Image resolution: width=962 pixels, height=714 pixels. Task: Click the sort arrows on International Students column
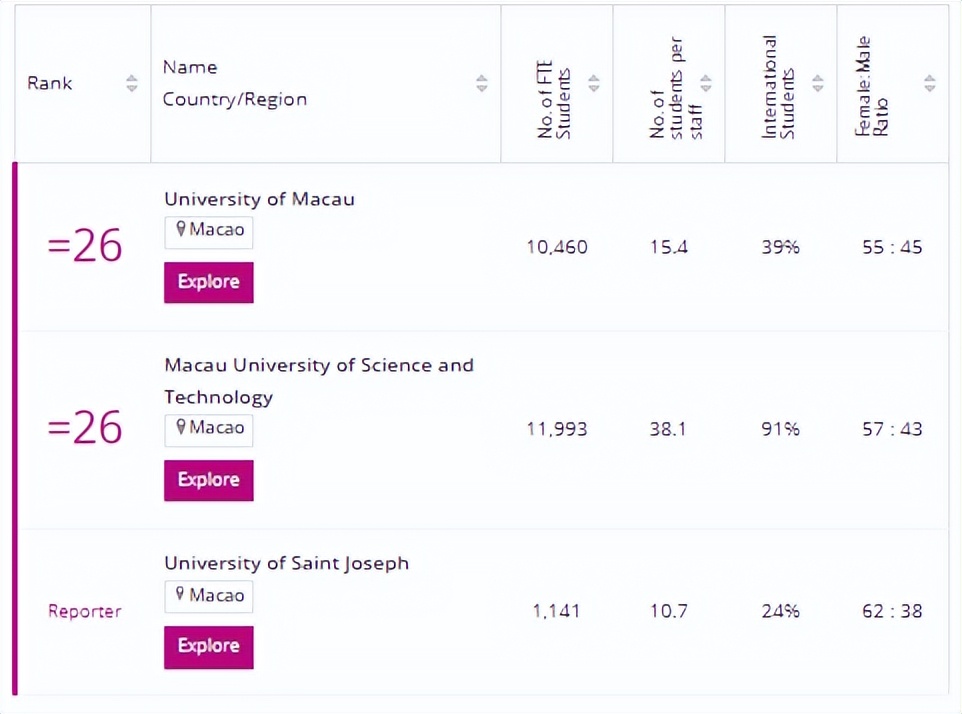818,84
